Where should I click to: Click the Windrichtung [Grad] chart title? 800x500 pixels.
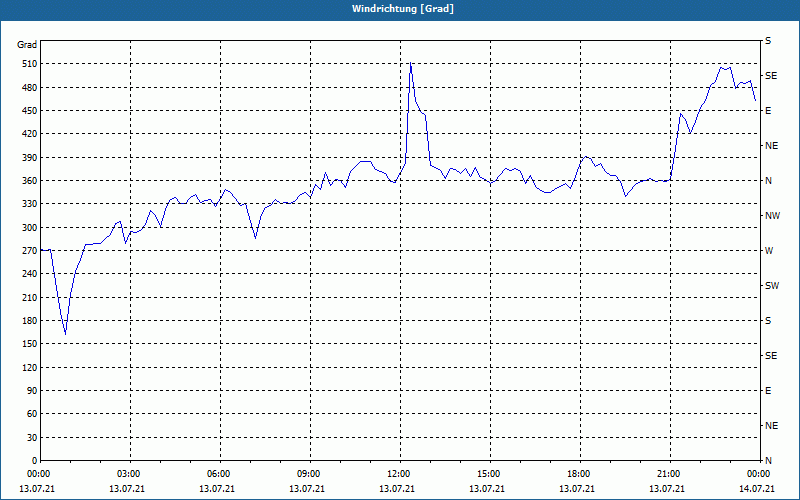pyautogui.click(x=403, y=9)
